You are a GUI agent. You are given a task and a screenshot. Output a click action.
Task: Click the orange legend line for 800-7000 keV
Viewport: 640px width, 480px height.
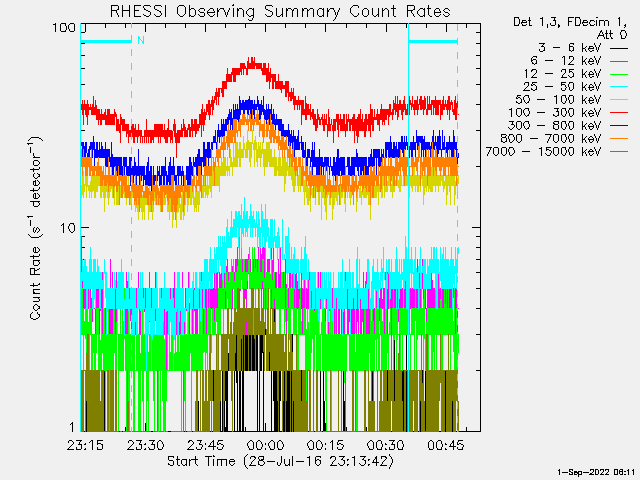619,139
